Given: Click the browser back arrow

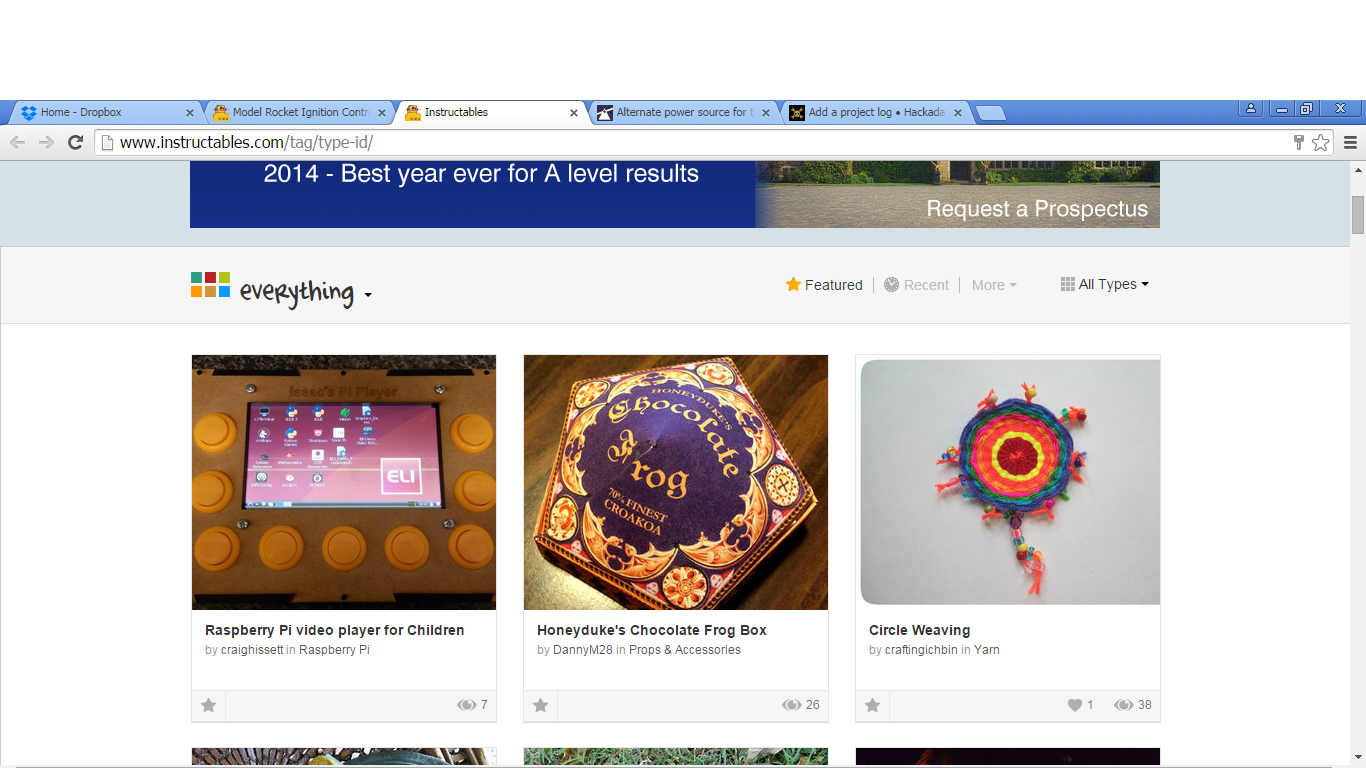Looking at the screenshot, I should click(17, 142).
